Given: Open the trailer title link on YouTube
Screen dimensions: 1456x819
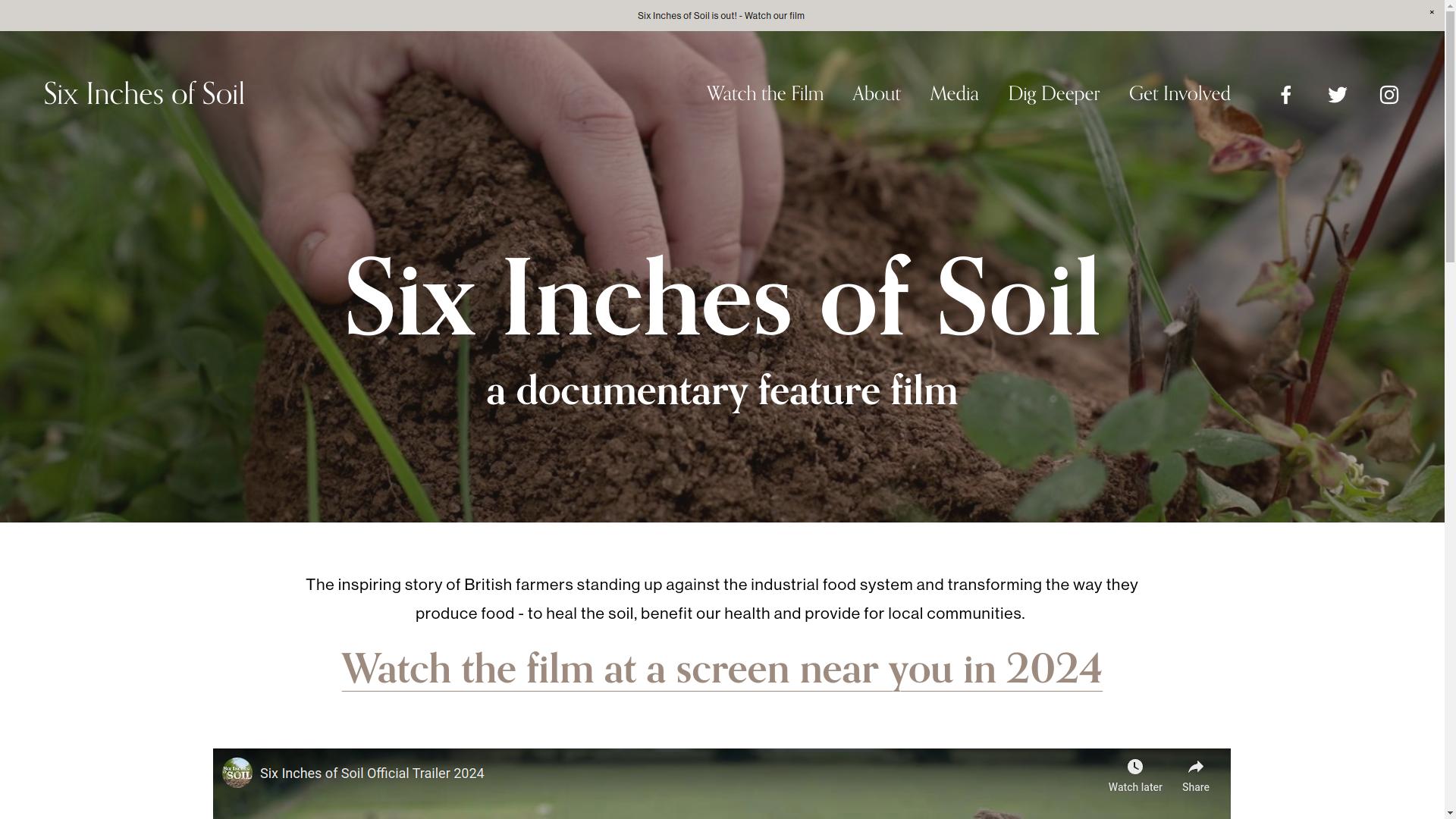Looking at the screenshot, I should (x=372, y=773).
